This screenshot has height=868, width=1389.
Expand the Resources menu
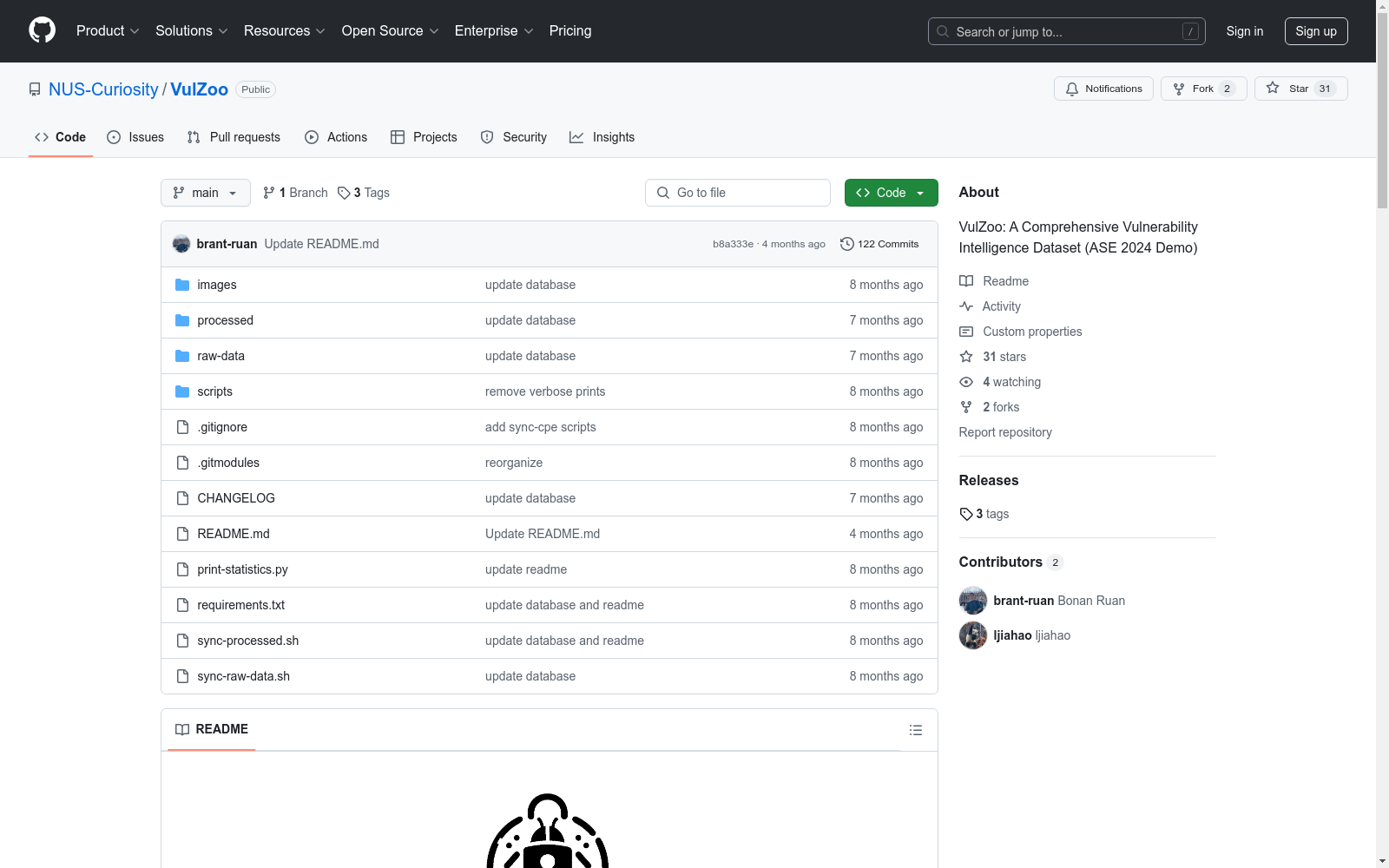(x=285, y=30)
